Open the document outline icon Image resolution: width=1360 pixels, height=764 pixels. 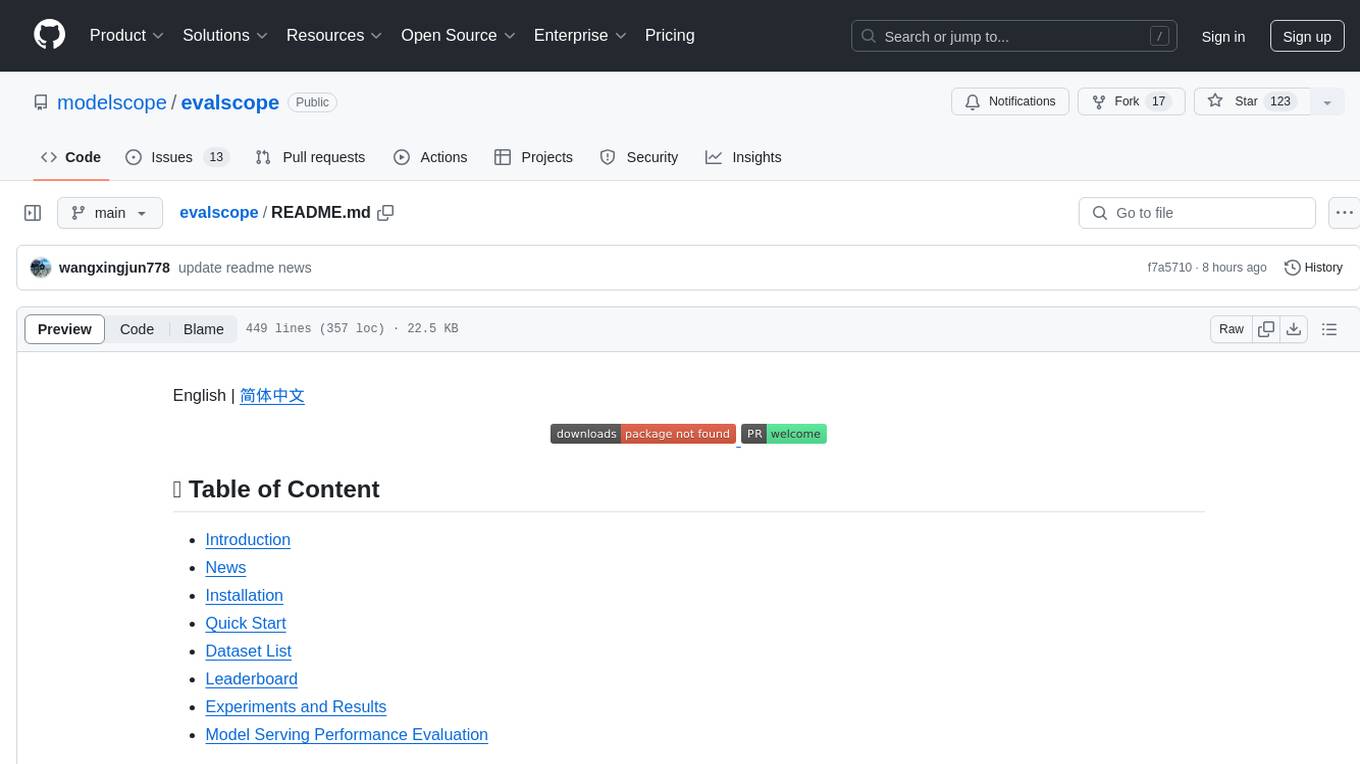1329,329
